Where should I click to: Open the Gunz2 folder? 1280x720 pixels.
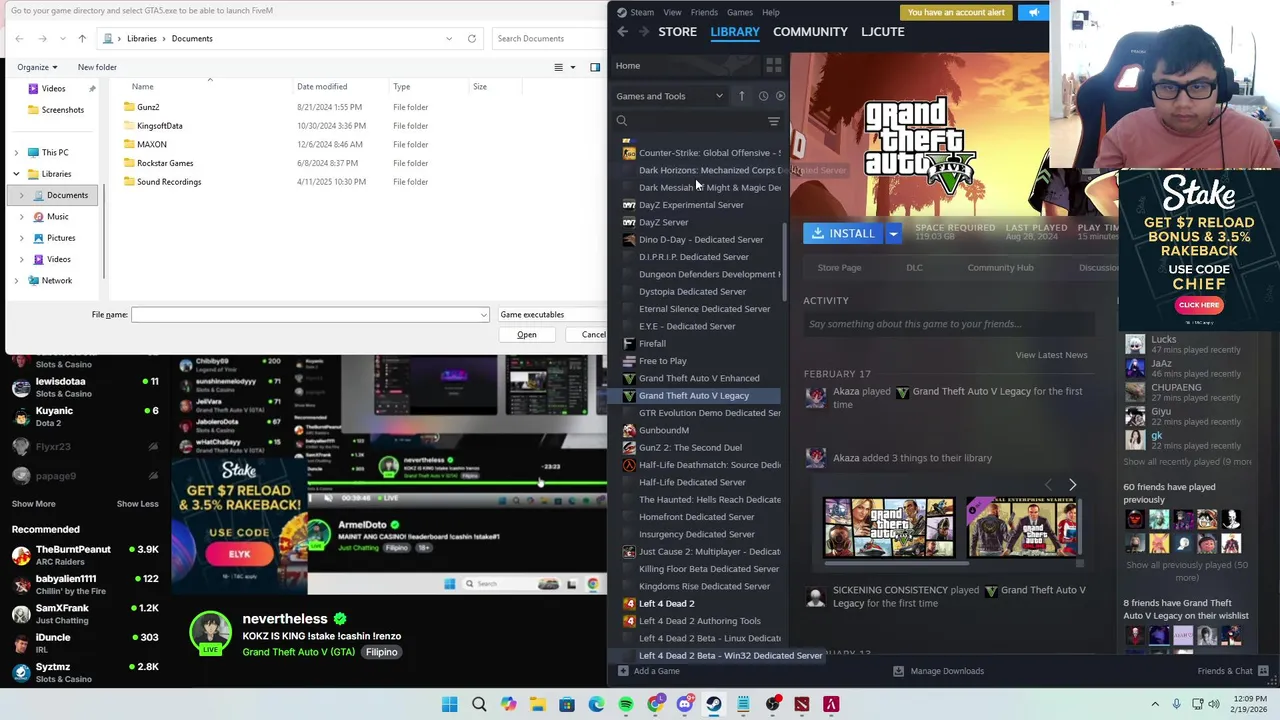tap(148, 107)
